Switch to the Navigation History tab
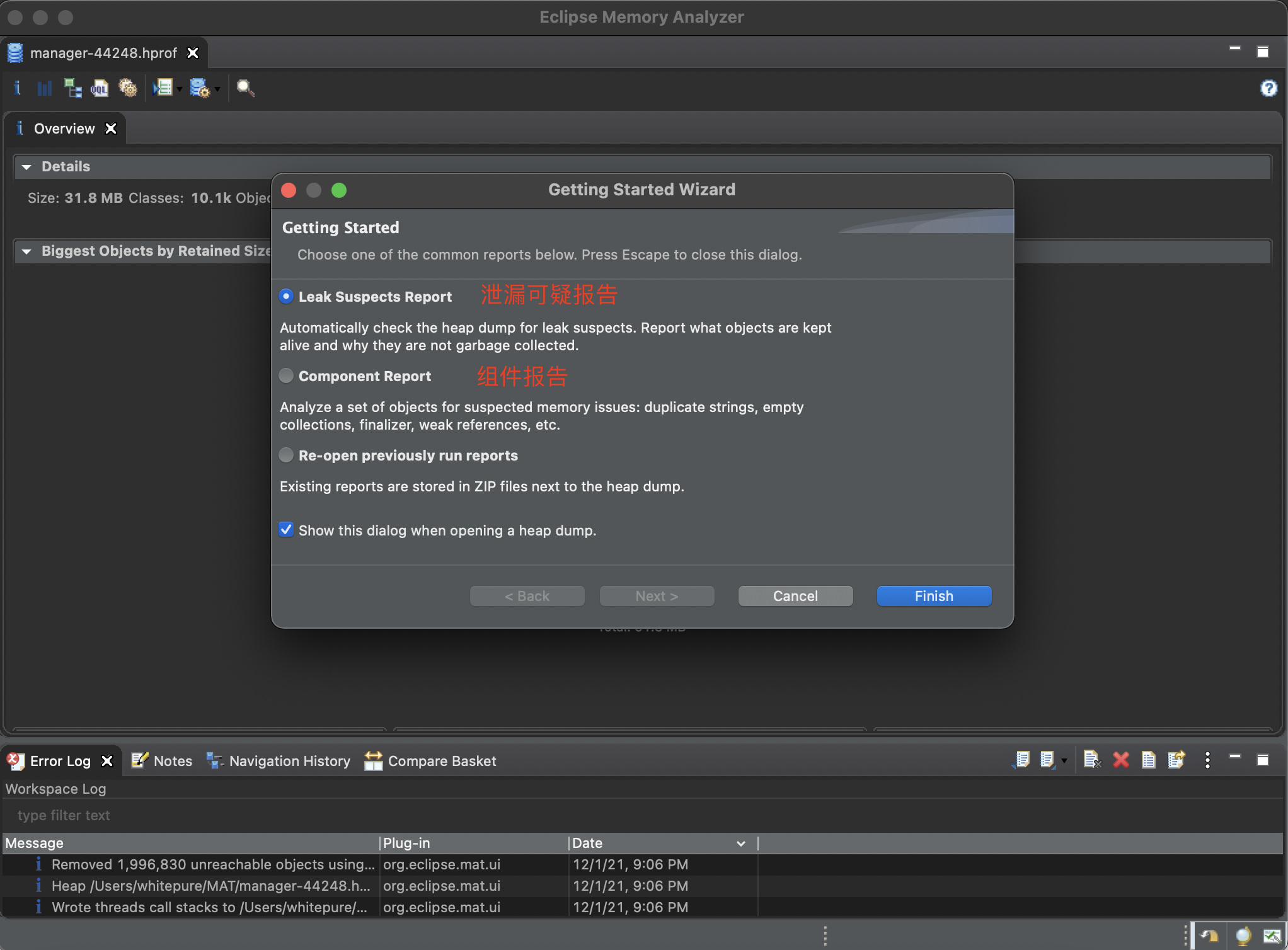 pyautogui.click(x=278, y=761)
